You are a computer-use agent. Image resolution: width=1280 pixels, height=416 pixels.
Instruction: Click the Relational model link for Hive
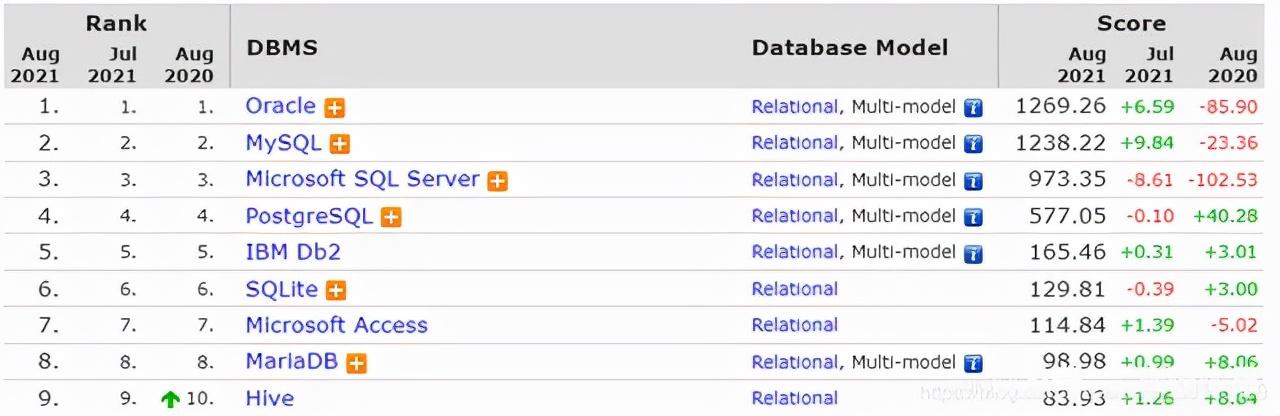795,398
